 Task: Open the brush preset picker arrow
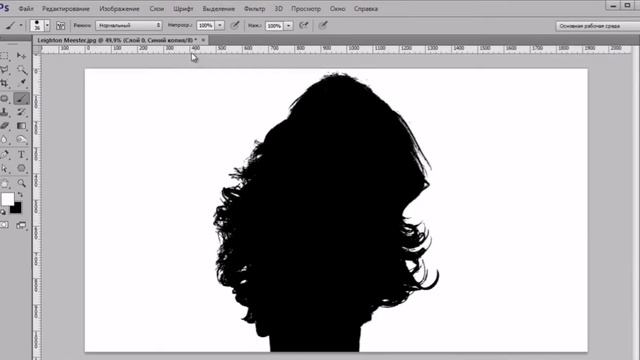click(47, 26)
